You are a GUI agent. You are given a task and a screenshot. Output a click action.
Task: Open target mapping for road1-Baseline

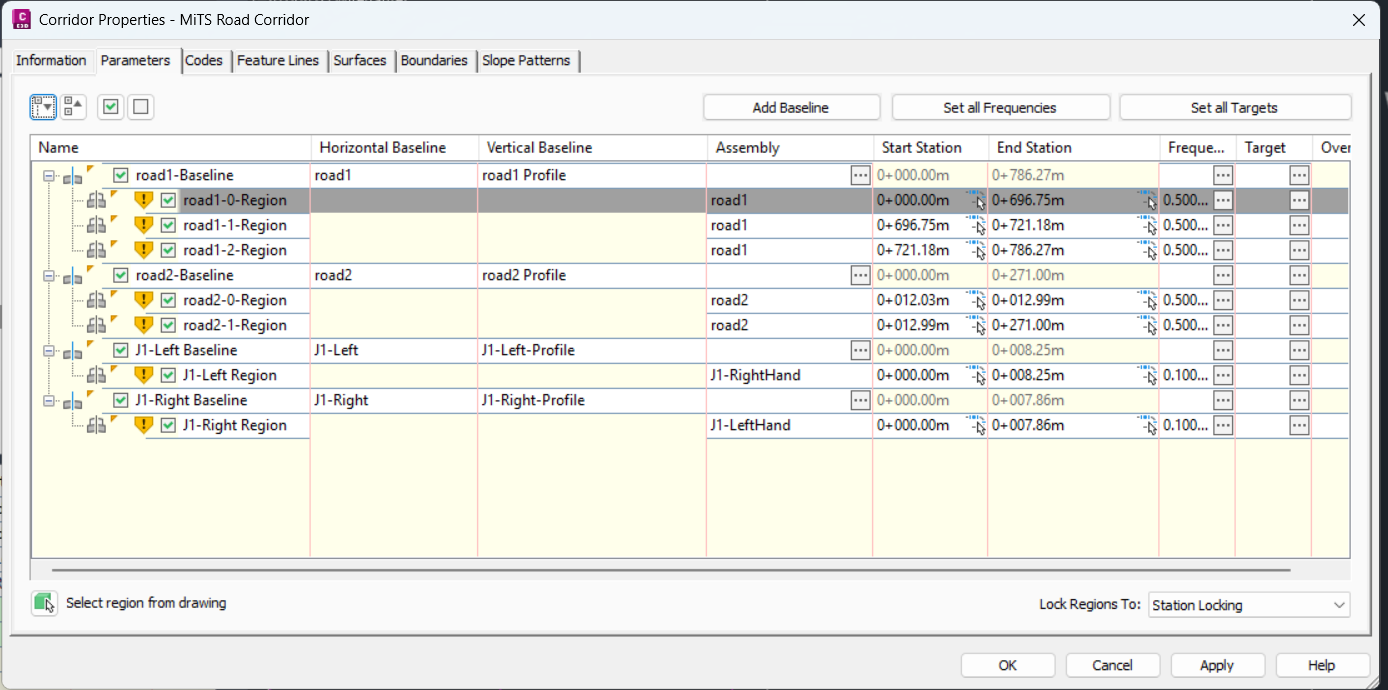tap(1299, 175)
